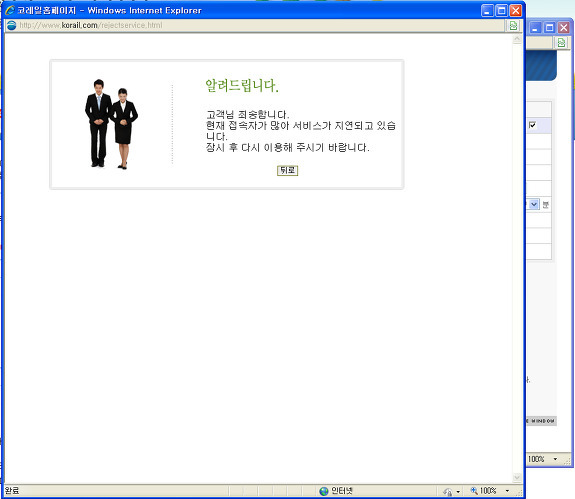This screenshot has width=575, height=499.
Task: Toggle the checkbox in the background window
Action: click(x=532, y=125)
